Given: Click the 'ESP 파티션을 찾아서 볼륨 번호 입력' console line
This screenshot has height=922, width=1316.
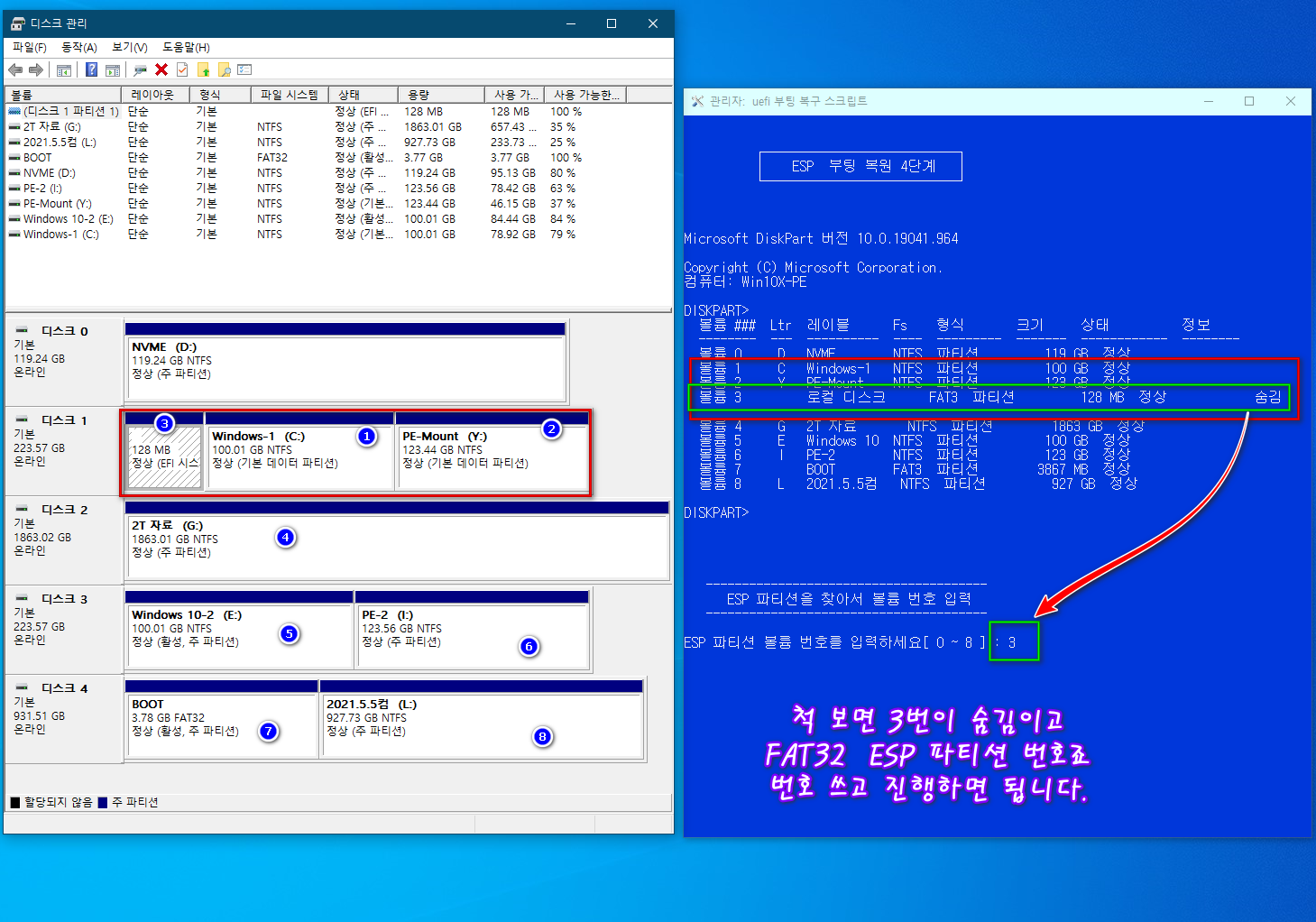Looking at the screenshot, I should (x=849, y=599).
